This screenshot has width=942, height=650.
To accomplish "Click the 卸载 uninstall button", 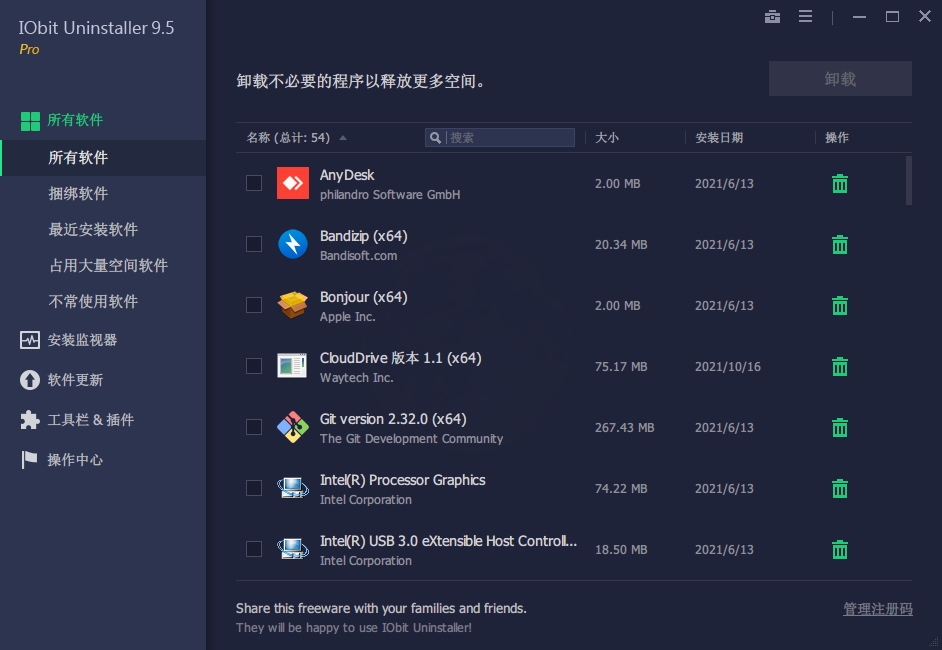I will (x=840, y=79).
